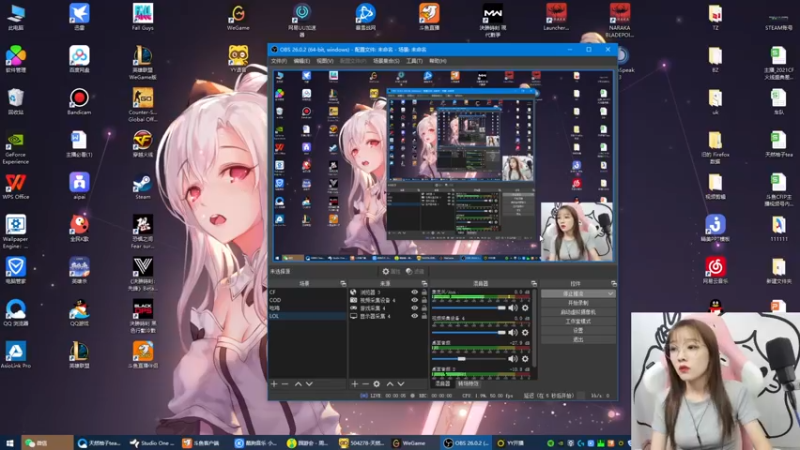
Task: Open GeForce Experience desktop icon
Action: (x=15, y=148)
